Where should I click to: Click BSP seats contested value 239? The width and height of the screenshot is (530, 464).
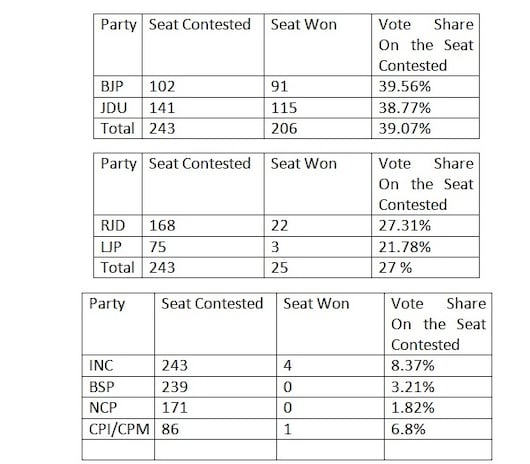pos(215,387)
